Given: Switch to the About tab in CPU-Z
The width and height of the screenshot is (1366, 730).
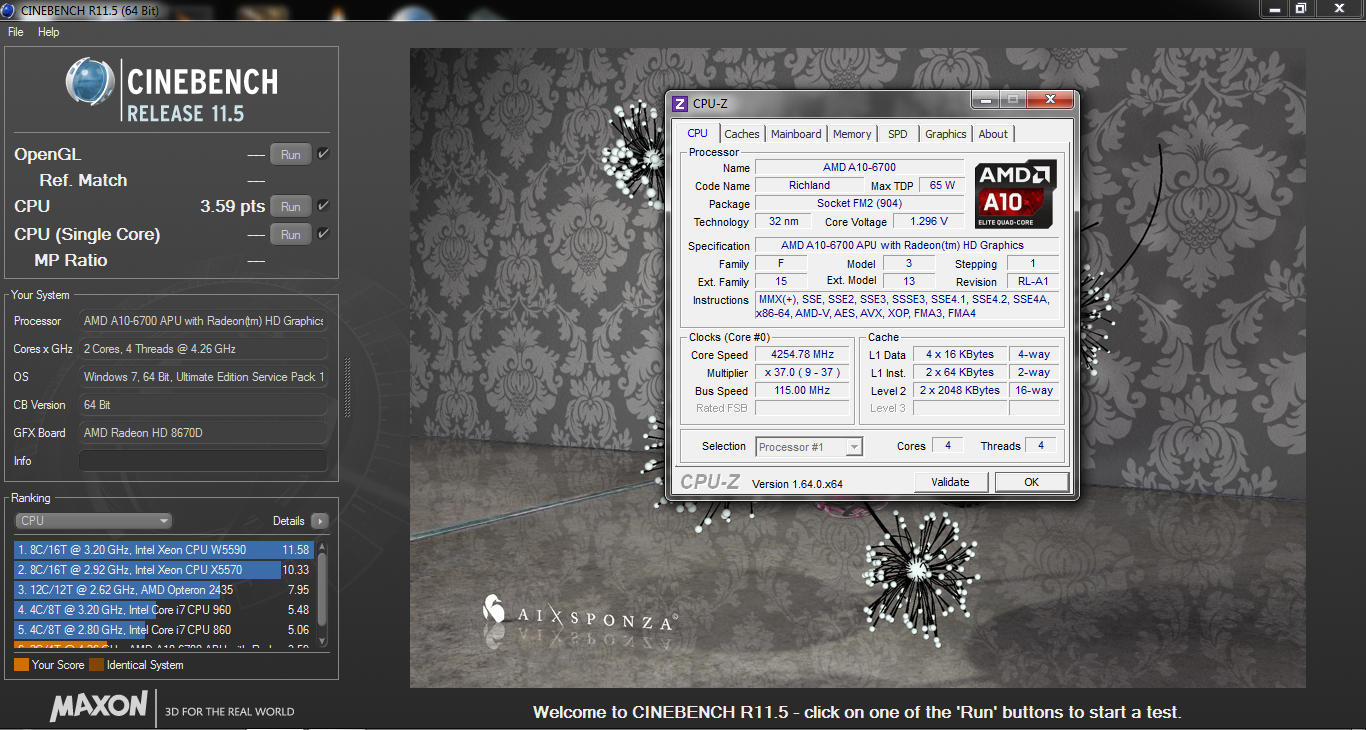Looking at the screenshot, I should [x=993, y=134].
